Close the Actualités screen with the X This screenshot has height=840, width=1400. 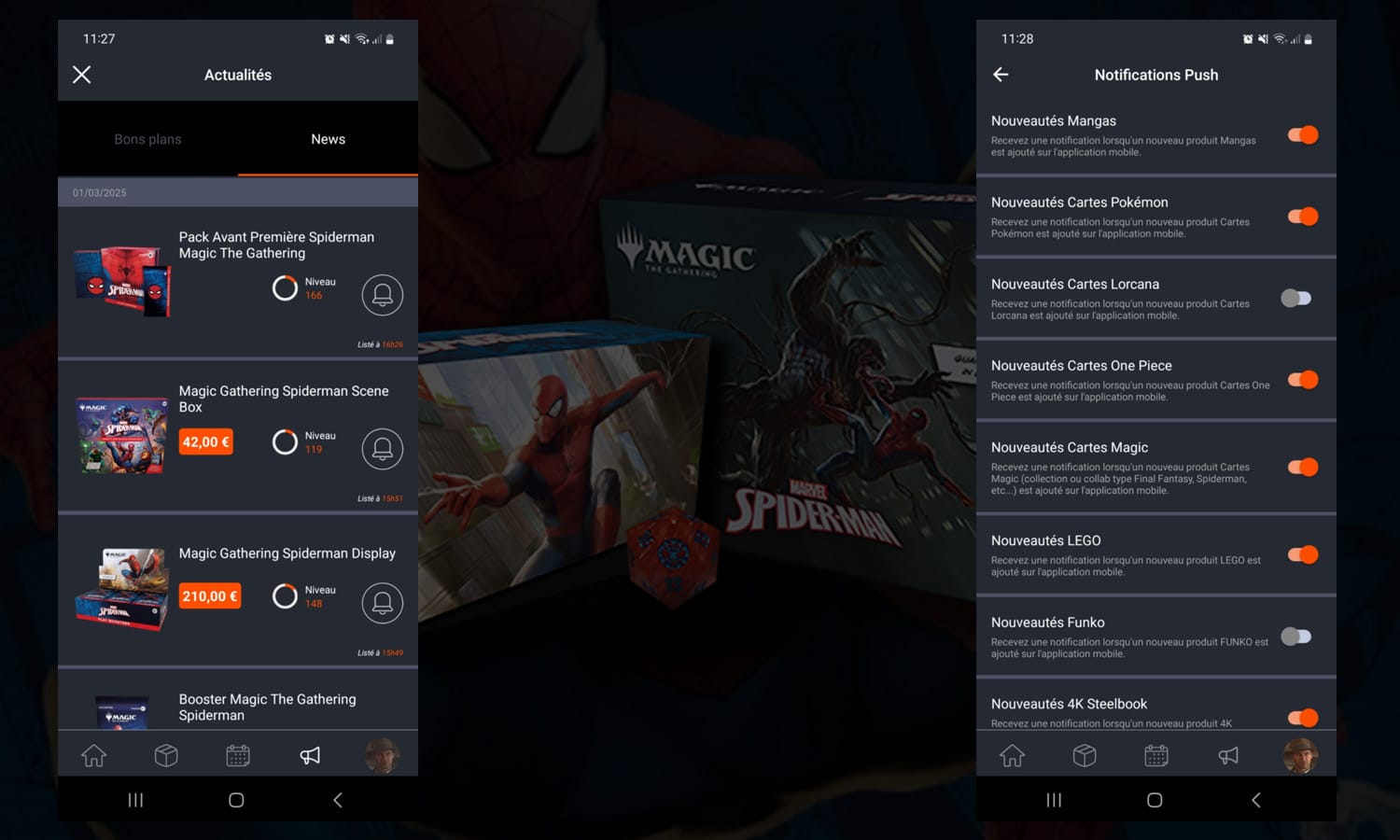point(82,75)
